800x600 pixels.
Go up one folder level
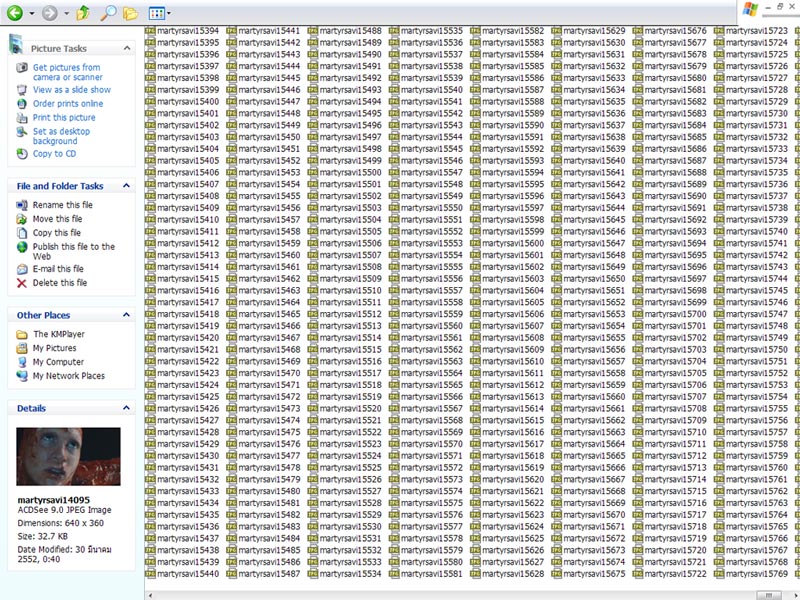[83, 13]
